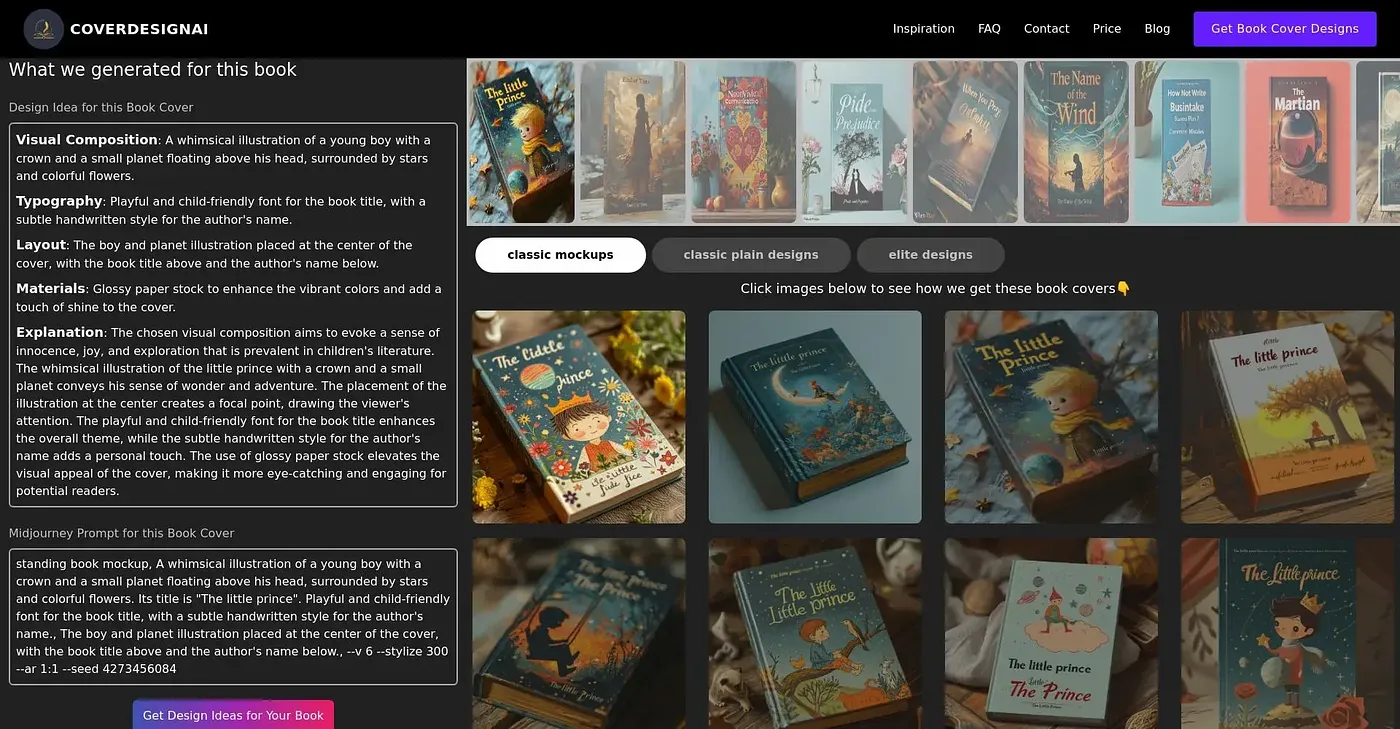
Task: Choose The Martian cover thumbnail
Action: 1298,142
